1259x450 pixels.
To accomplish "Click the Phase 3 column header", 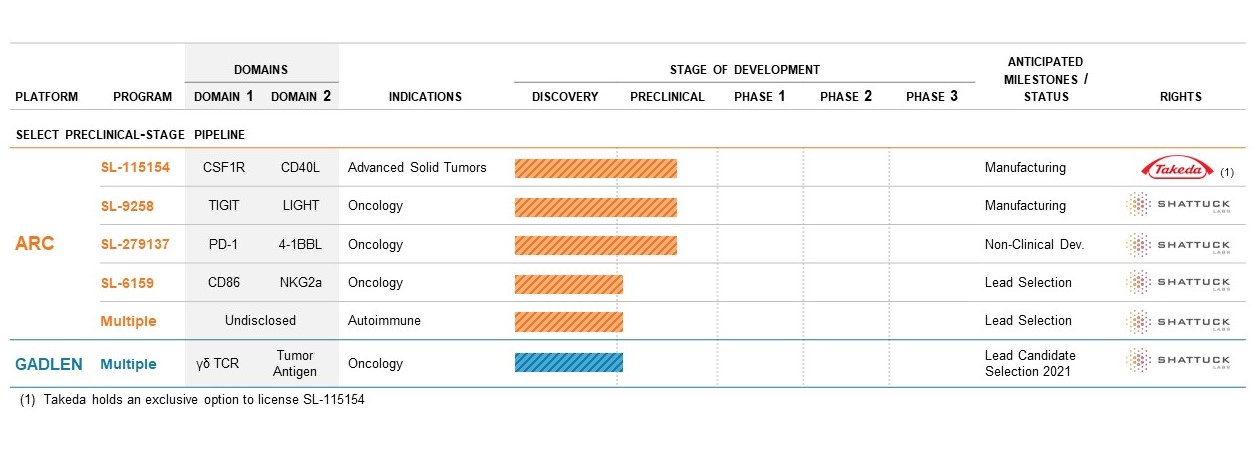I will [x=931, y=97].
